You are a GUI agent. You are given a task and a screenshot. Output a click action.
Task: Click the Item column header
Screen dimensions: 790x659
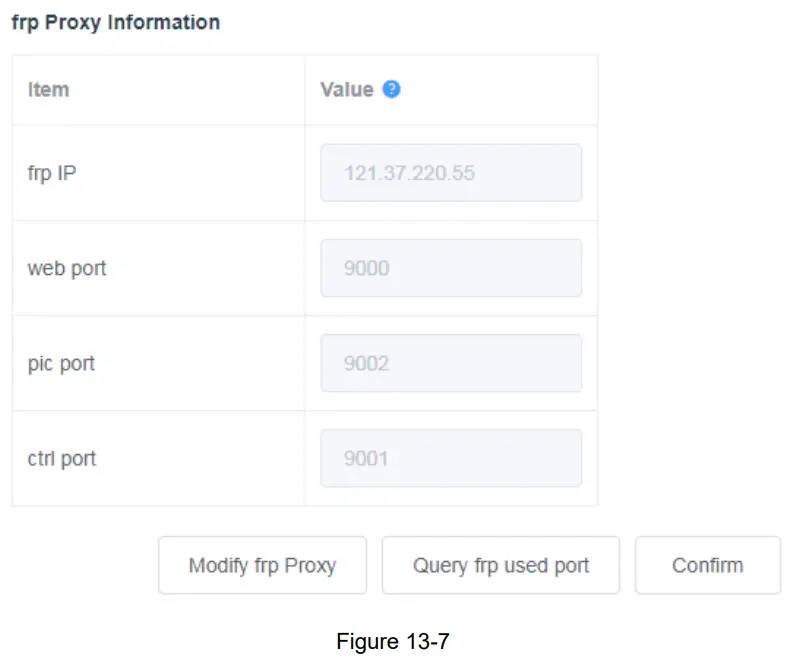(x=48, y=89)
